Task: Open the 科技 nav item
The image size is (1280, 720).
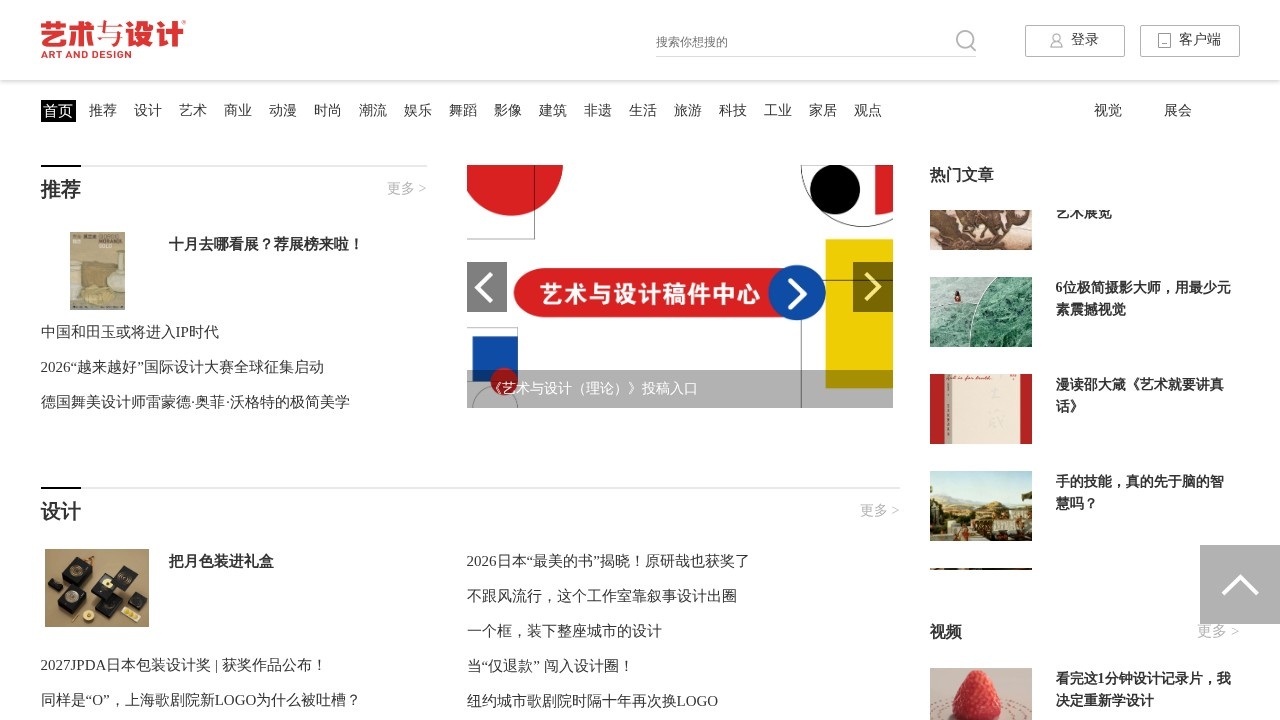Action: [733, 111]
